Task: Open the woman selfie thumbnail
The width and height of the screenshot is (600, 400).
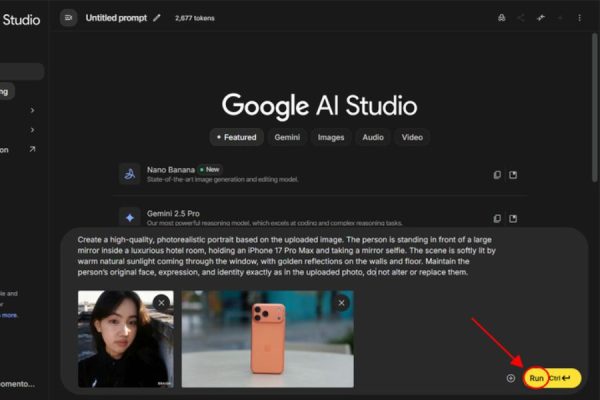Action: tap(125, 340)
